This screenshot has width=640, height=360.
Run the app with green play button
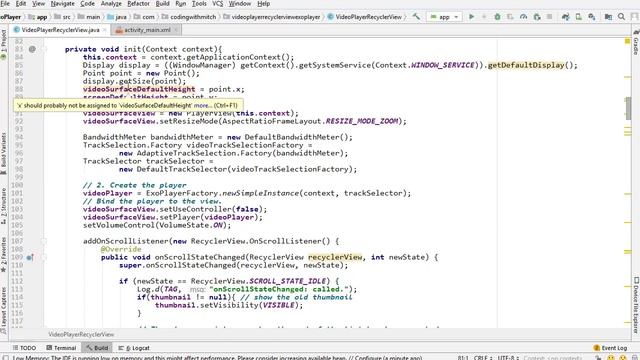(471, 17)
